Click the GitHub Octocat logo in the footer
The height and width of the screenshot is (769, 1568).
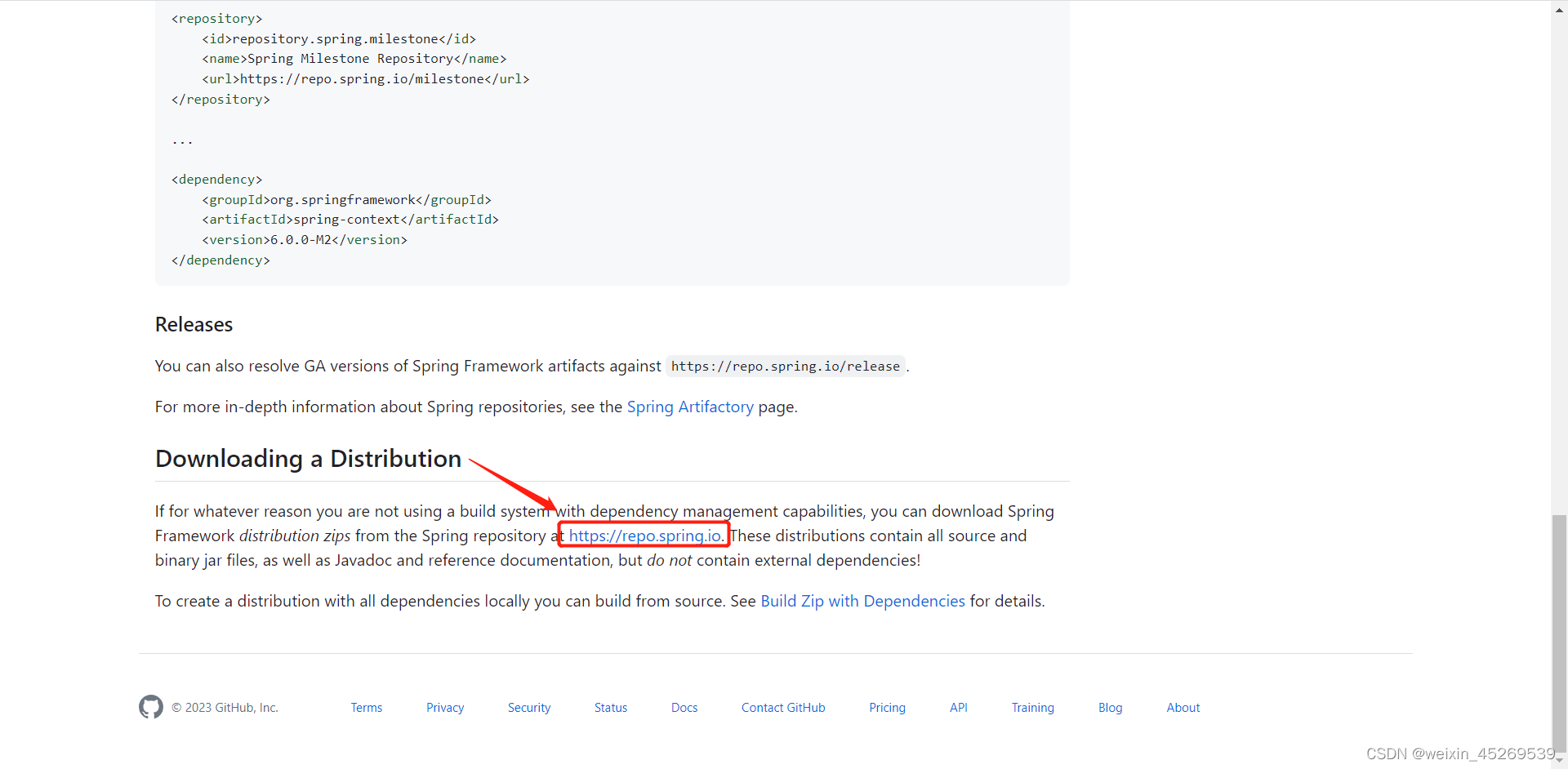[151, 707]
